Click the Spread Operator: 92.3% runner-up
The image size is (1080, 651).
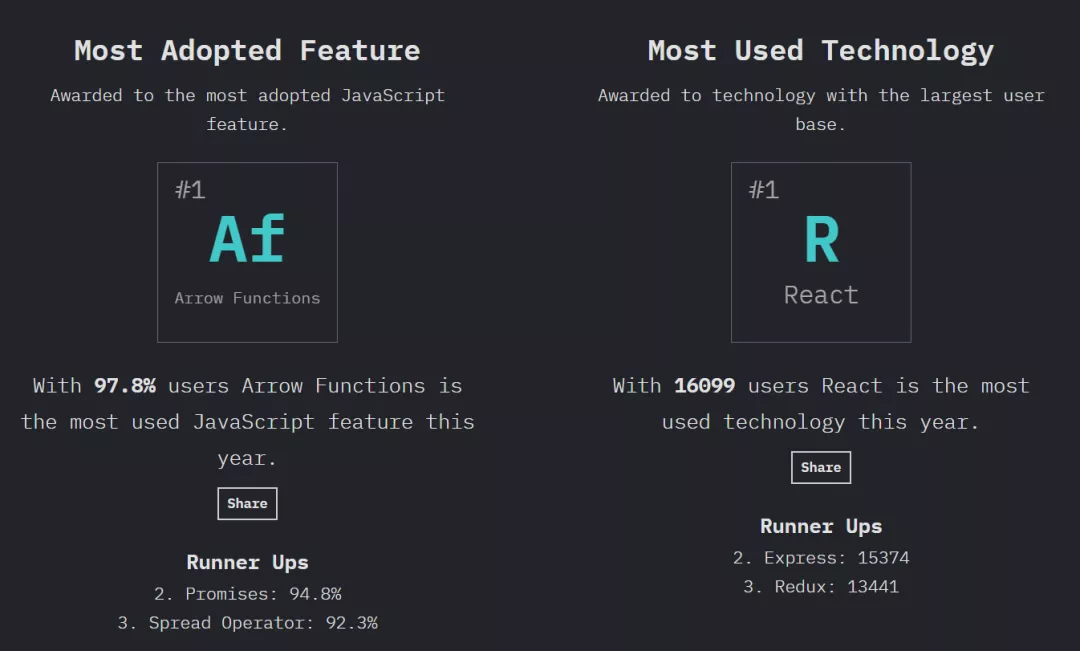(x=247, y=623)
